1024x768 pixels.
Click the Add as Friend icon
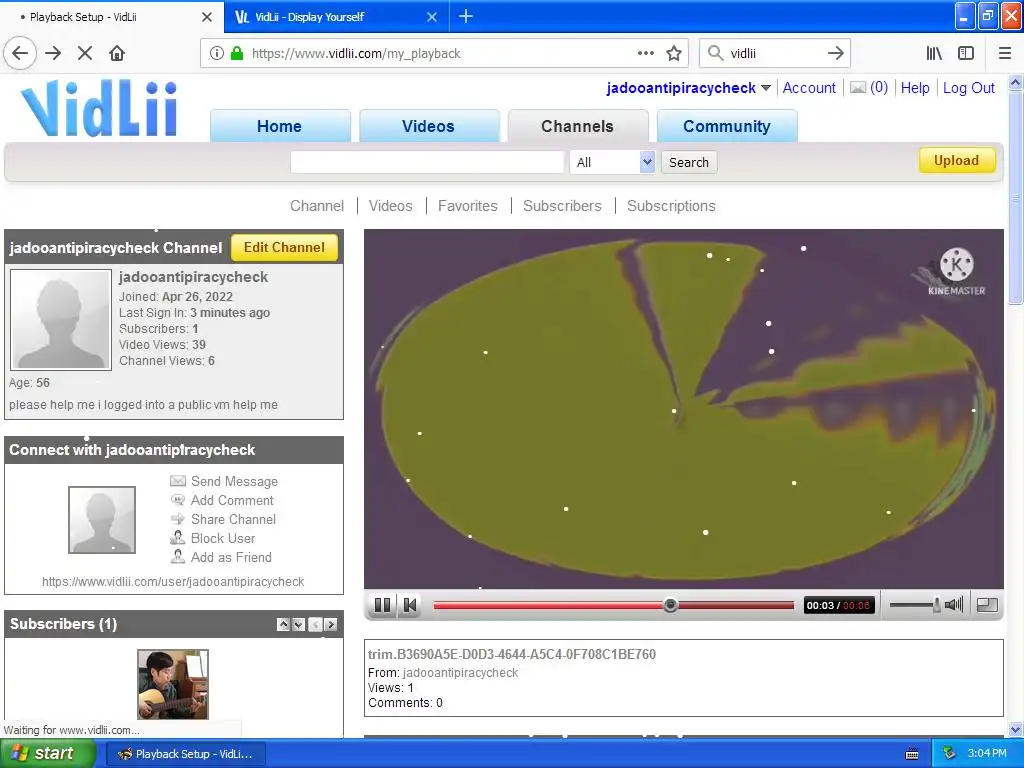[178, 556]
